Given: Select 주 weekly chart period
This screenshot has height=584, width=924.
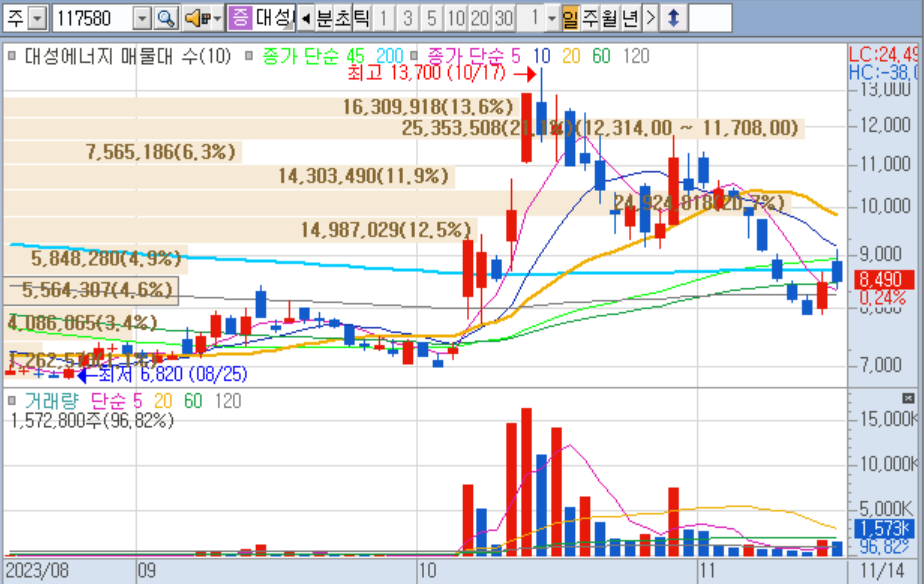Looking at the screenshot, I should [x=590, y=19].
